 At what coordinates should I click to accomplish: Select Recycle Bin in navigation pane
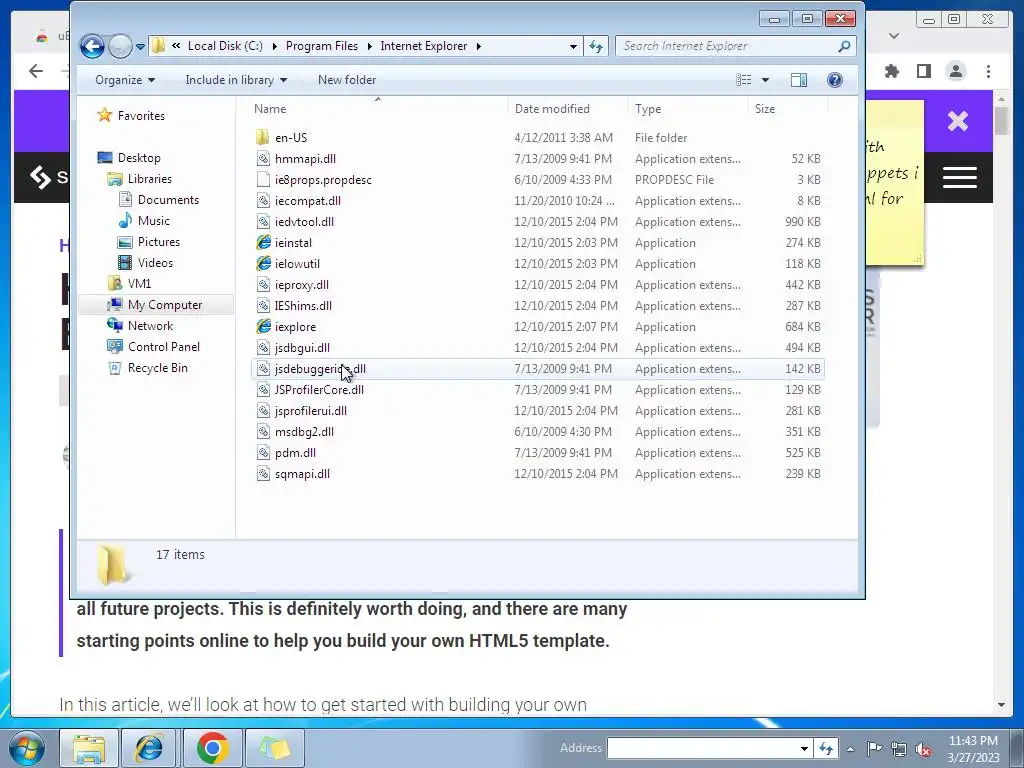[157, 368]
